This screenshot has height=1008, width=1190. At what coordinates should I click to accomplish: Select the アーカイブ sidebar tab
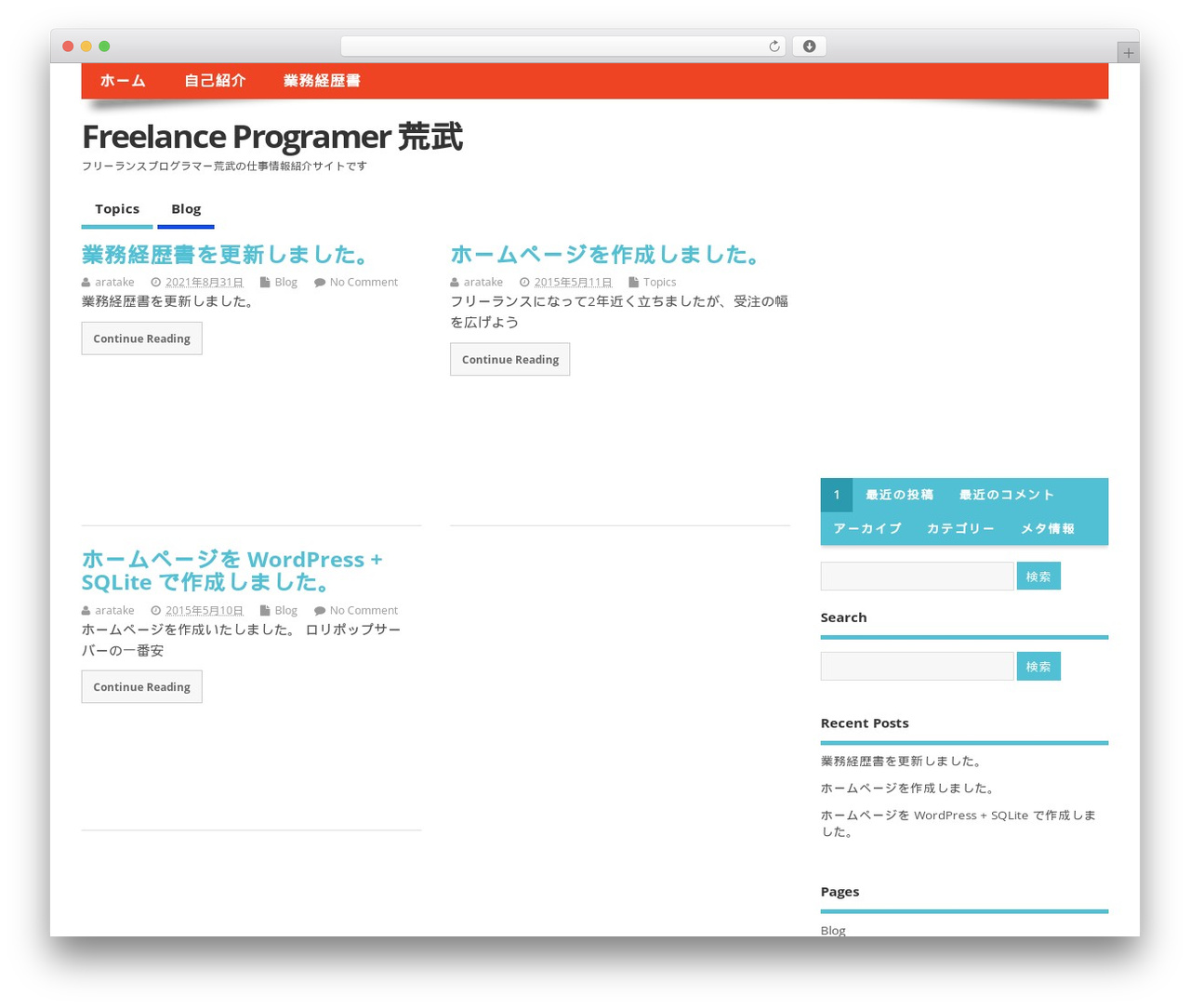click(867, 528)
